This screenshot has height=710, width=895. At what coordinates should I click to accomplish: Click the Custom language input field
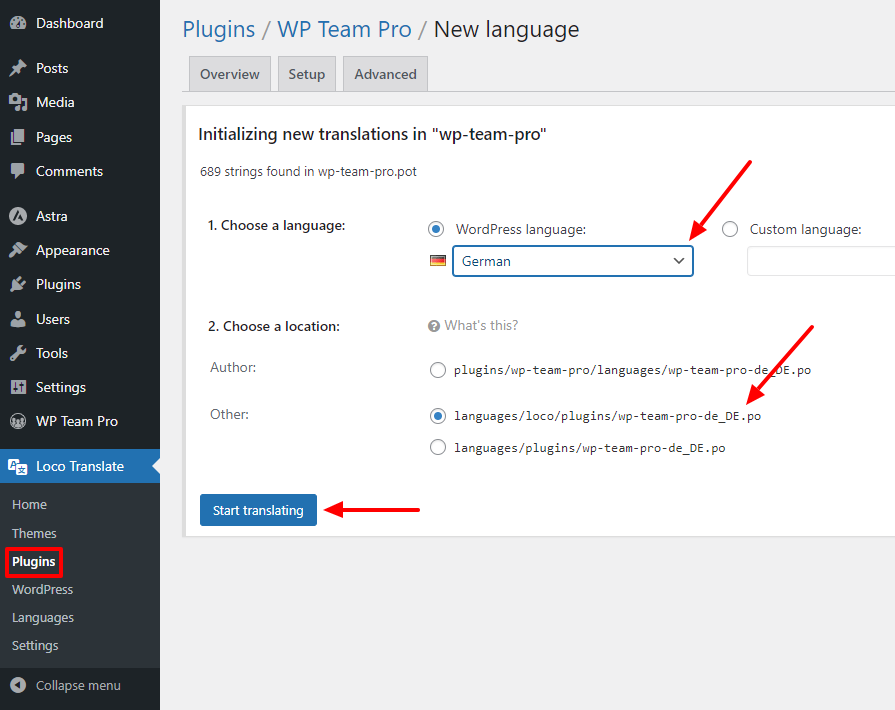pyautogui.click(x=821, y=261)
